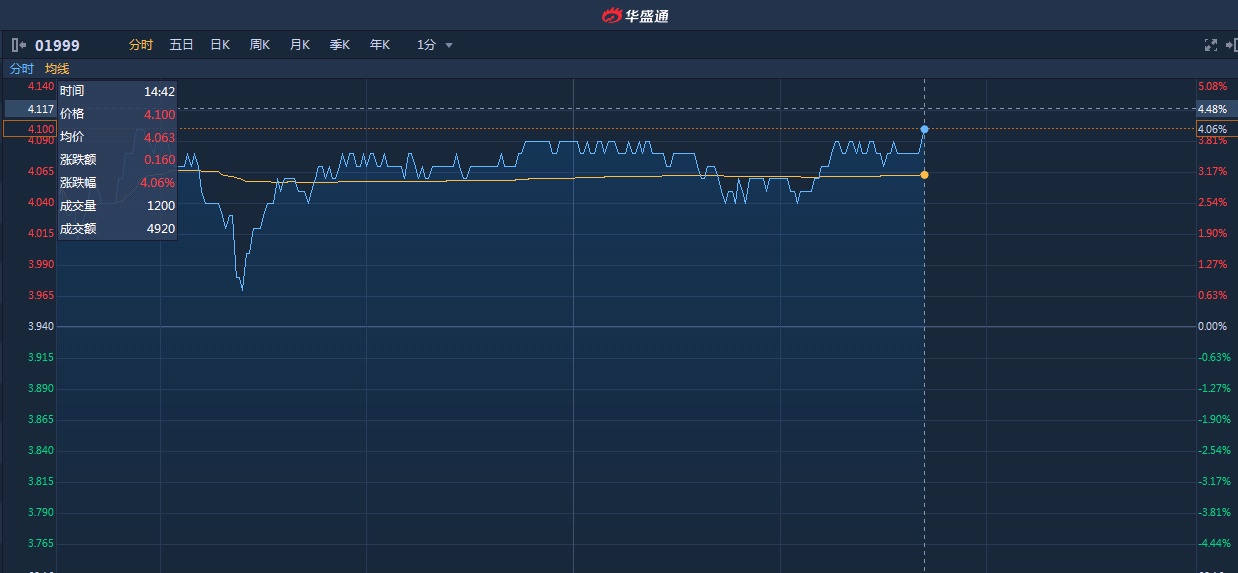
Task: Click the blue price marker dot on chart
Action: click(x=924, y=129)
